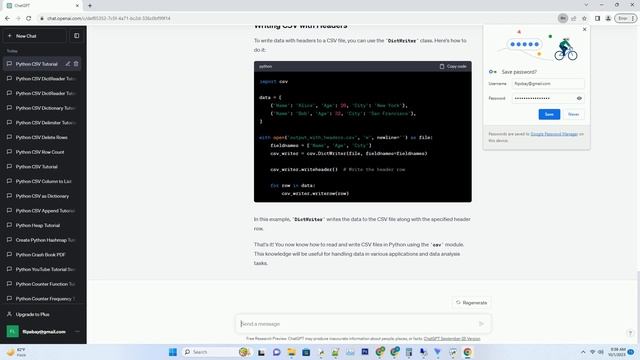
Task: Open the Python CSV Delete Rows chat
Action: pyautogui.click(x=42, y=137)
